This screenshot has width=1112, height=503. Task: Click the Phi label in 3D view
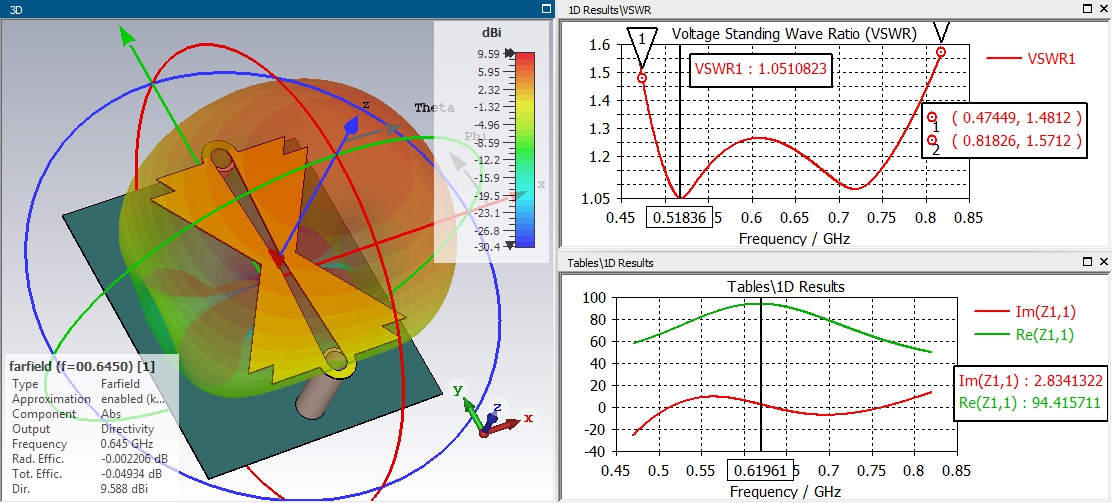(475, 136)
